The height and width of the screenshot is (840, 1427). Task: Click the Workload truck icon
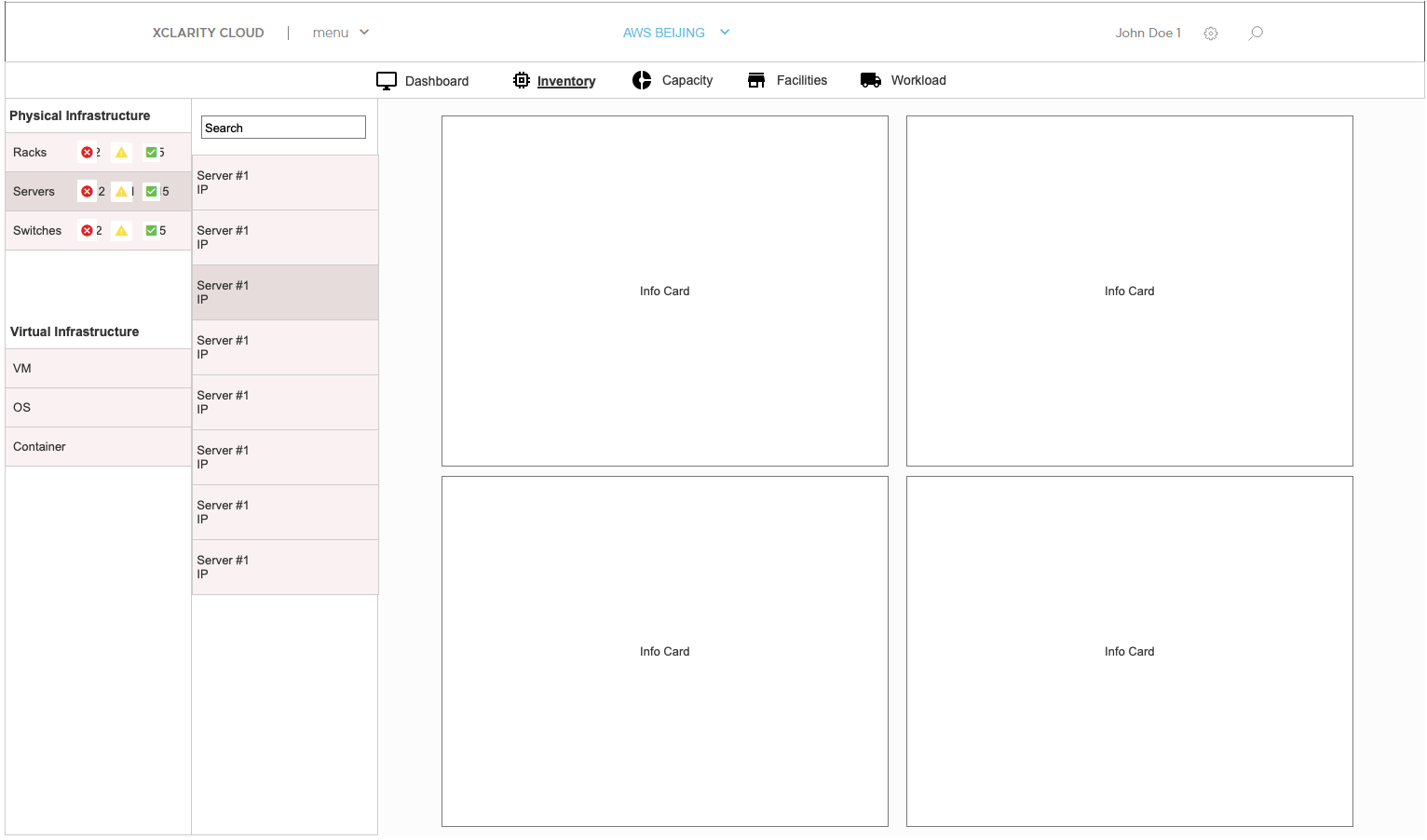pyautogui.click(x=871, y=80)
